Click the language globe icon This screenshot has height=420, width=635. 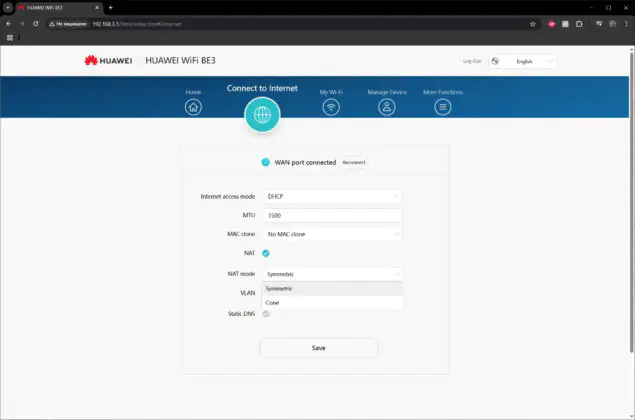coord(495,62)
